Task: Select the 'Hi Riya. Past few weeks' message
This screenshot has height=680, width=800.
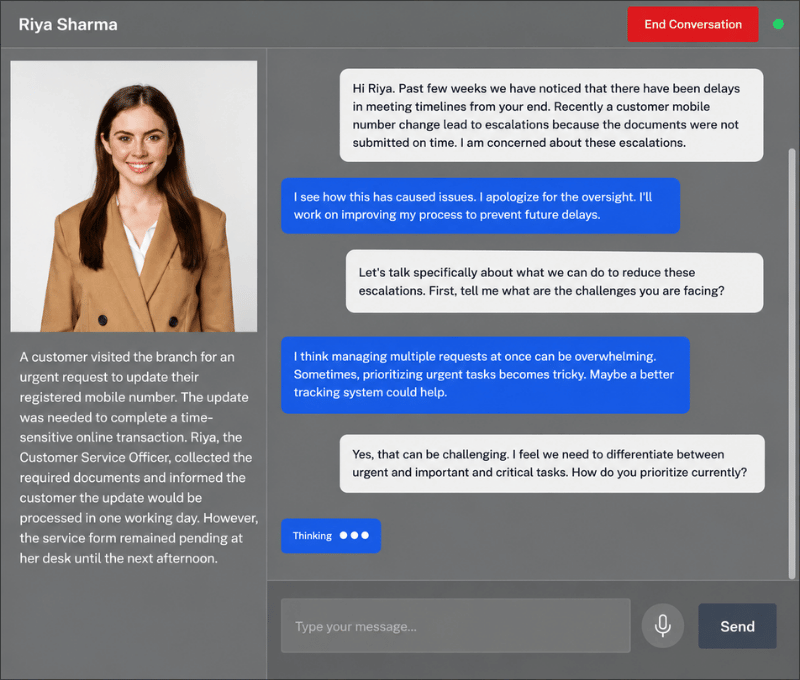Action: 552,115
